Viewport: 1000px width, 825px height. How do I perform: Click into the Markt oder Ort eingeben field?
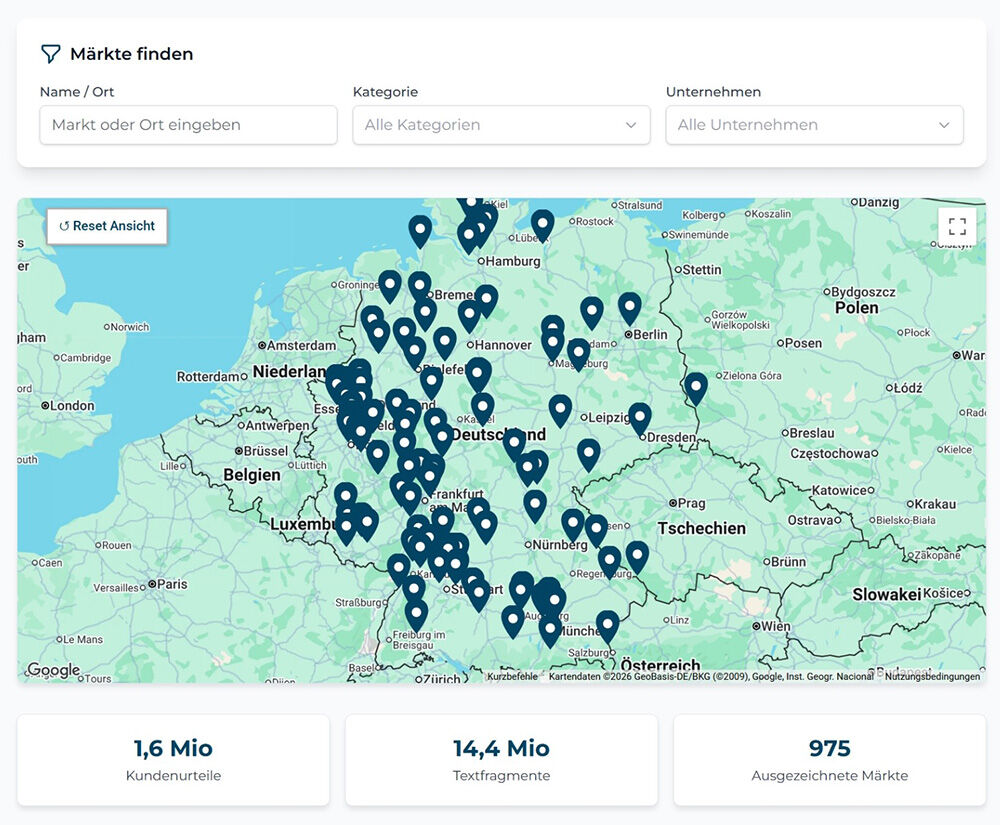tap(188, 125)
